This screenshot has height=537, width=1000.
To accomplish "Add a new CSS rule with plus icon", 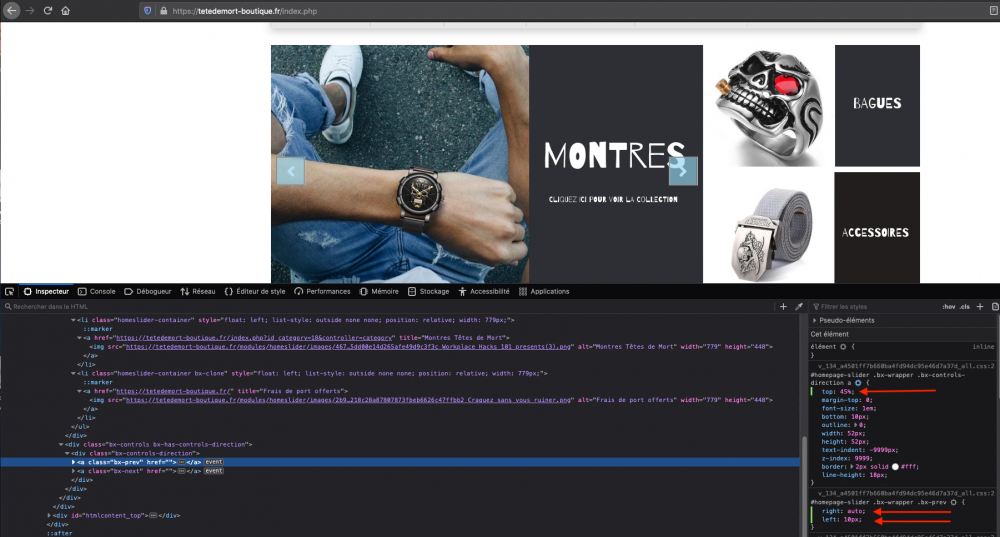I will click(980, 307).
